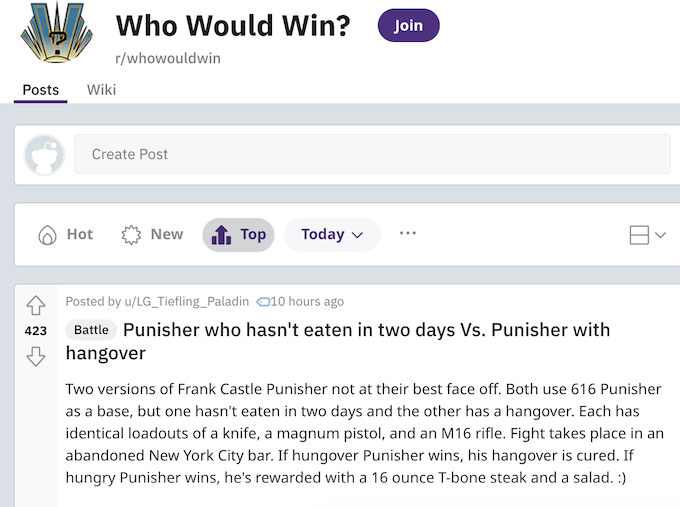The height and width of the screenshot is (507, 680).
Task: Expand the card view layout selector
Action: coord(648,235)
